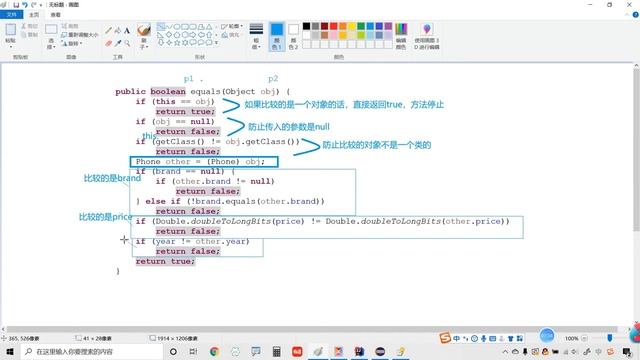Select Color 2 background button
Screen dimensions: 640x360
pos(293,36)
